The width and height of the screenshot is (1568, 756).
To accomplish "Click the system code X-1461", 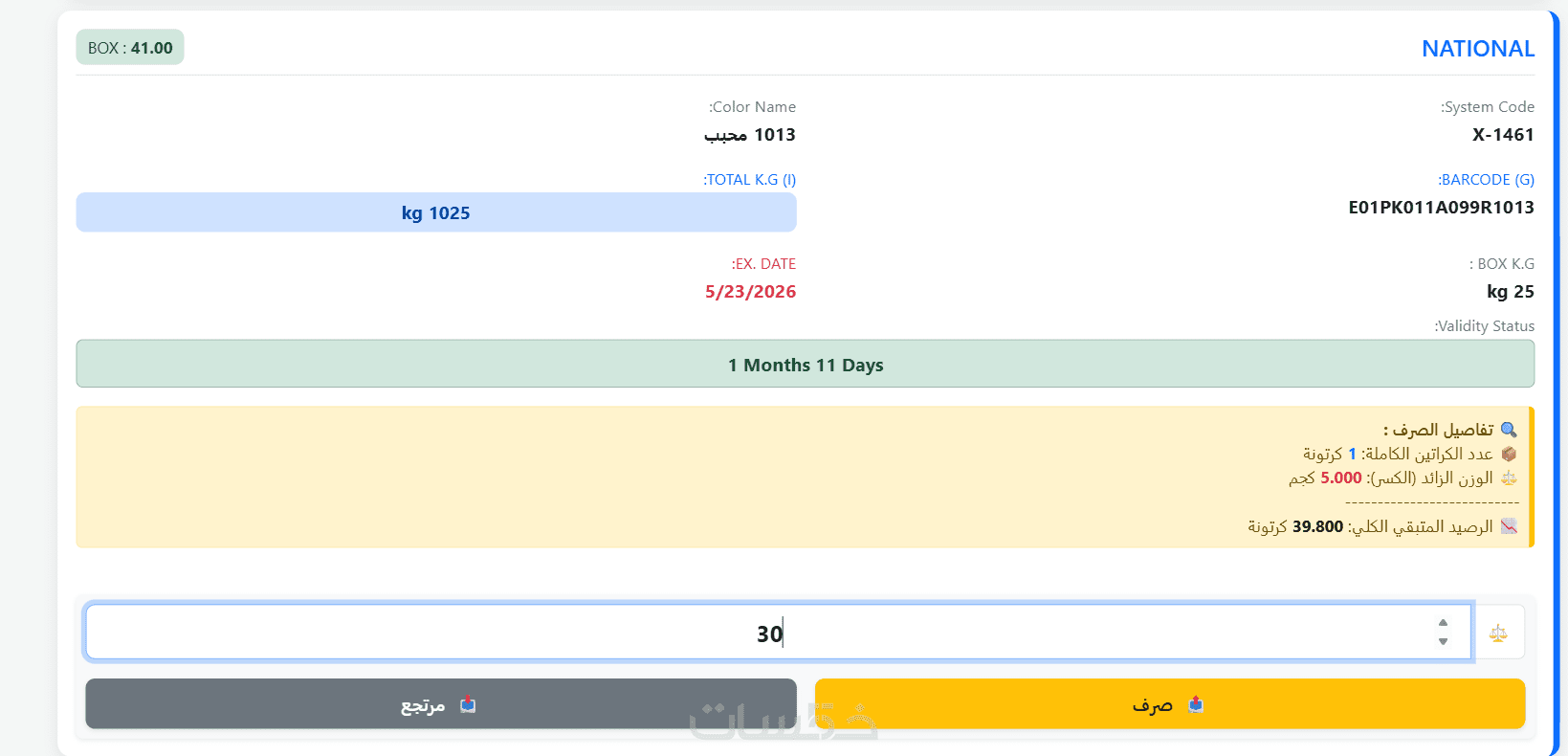I will click(x=1503, y=135).
